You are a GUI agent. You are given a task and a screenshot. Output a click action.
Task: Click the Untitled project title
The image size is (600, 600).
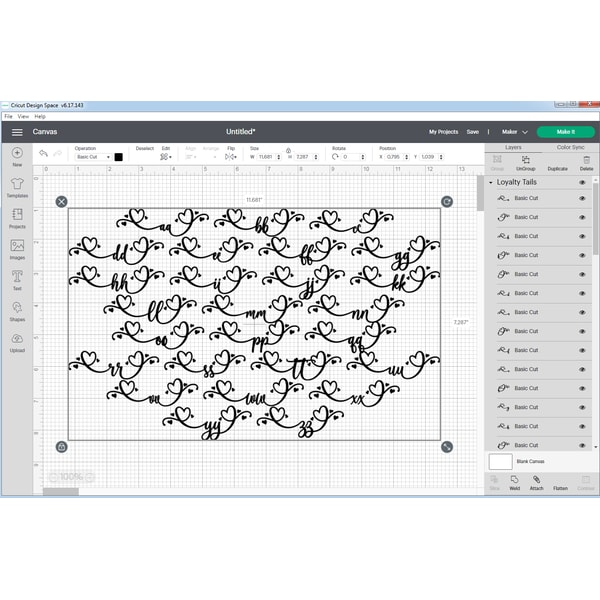pyautogui.click(x=240, y=132)
